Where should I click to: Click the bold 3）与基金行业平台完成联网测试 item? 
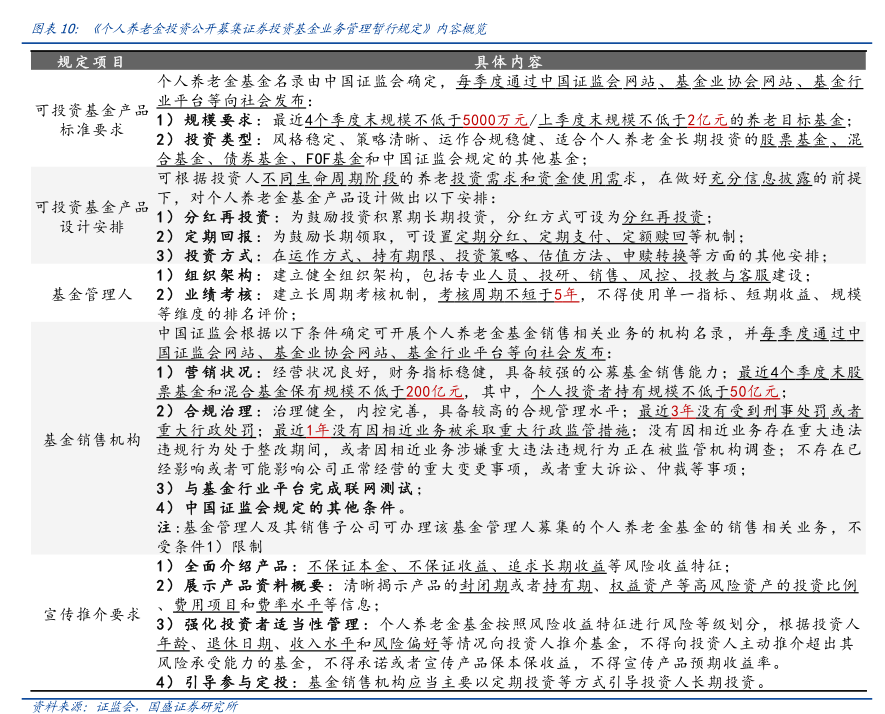288,488
